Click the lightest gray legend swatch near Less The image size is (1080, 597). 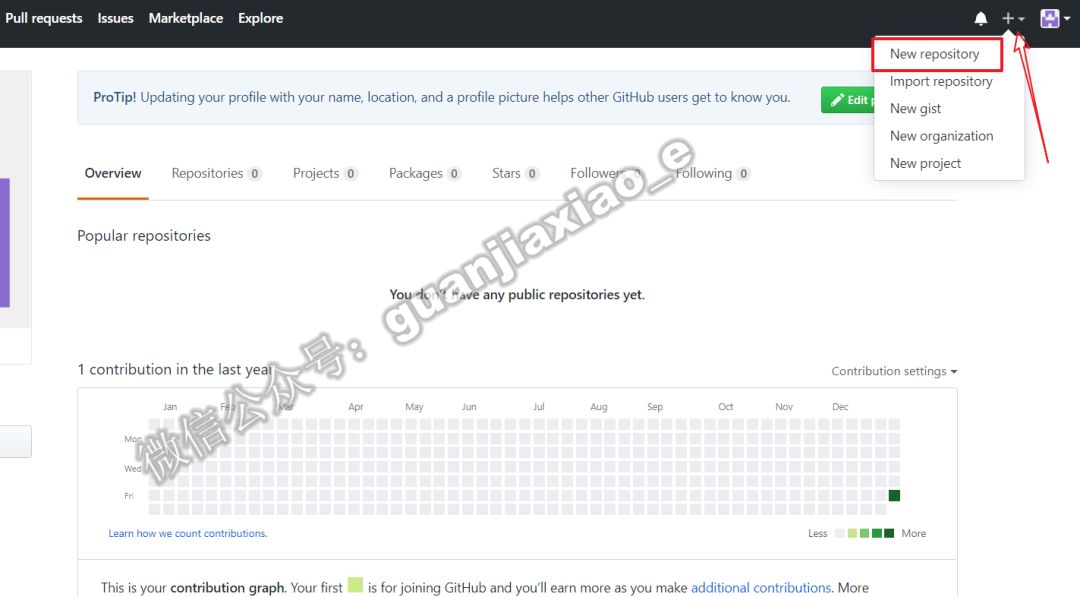click(840, 534)
